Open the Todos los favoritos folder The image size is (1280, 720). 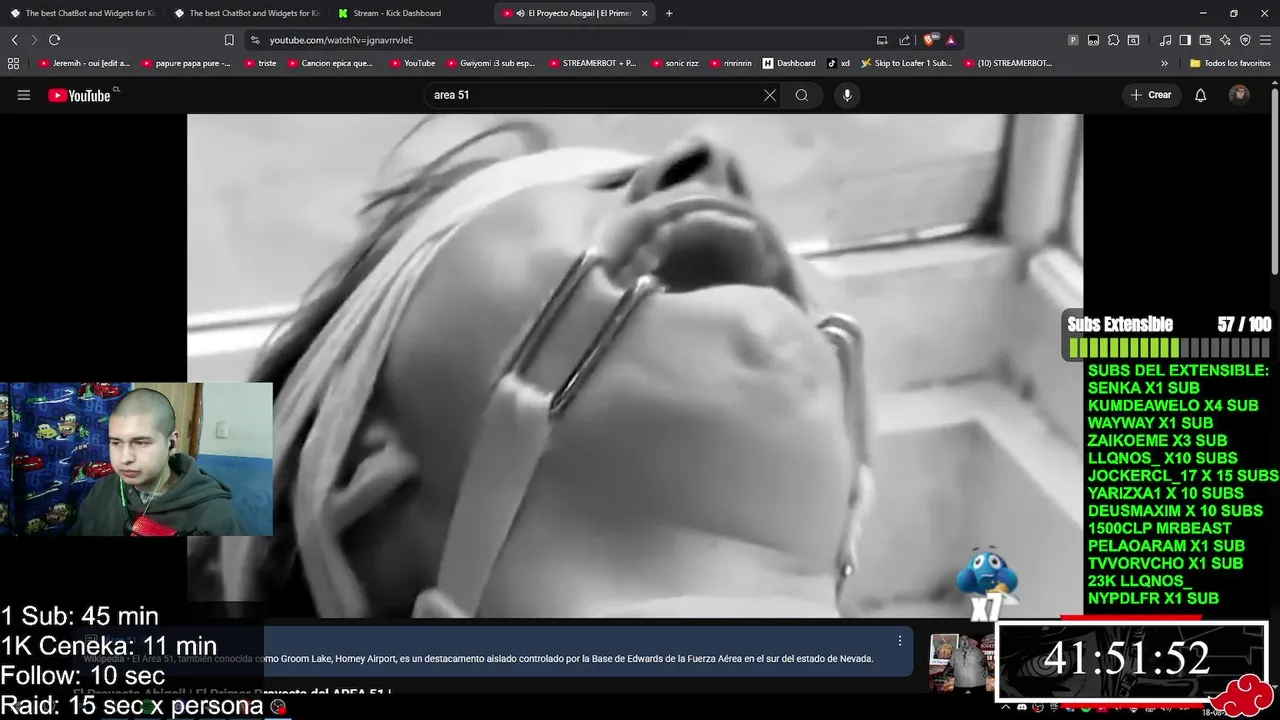click(1230, 63)
